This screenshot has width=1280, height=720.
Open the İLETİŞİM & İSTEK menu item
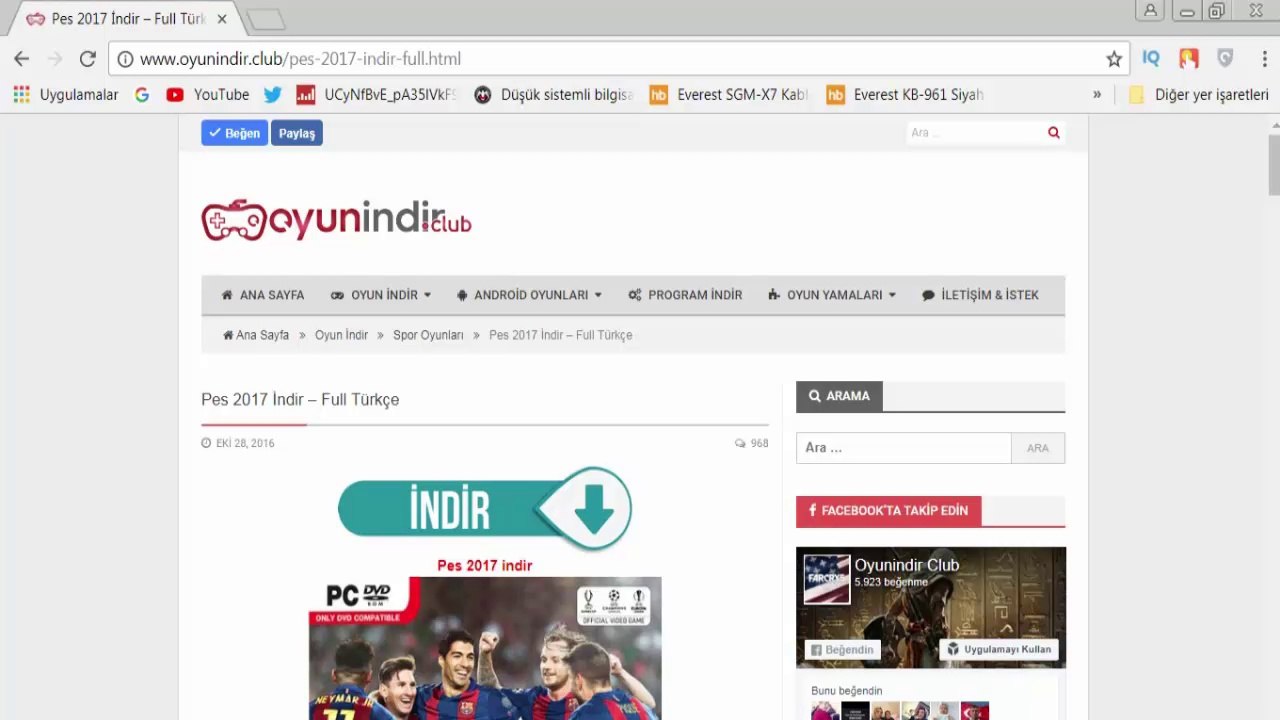coord(980,295)
